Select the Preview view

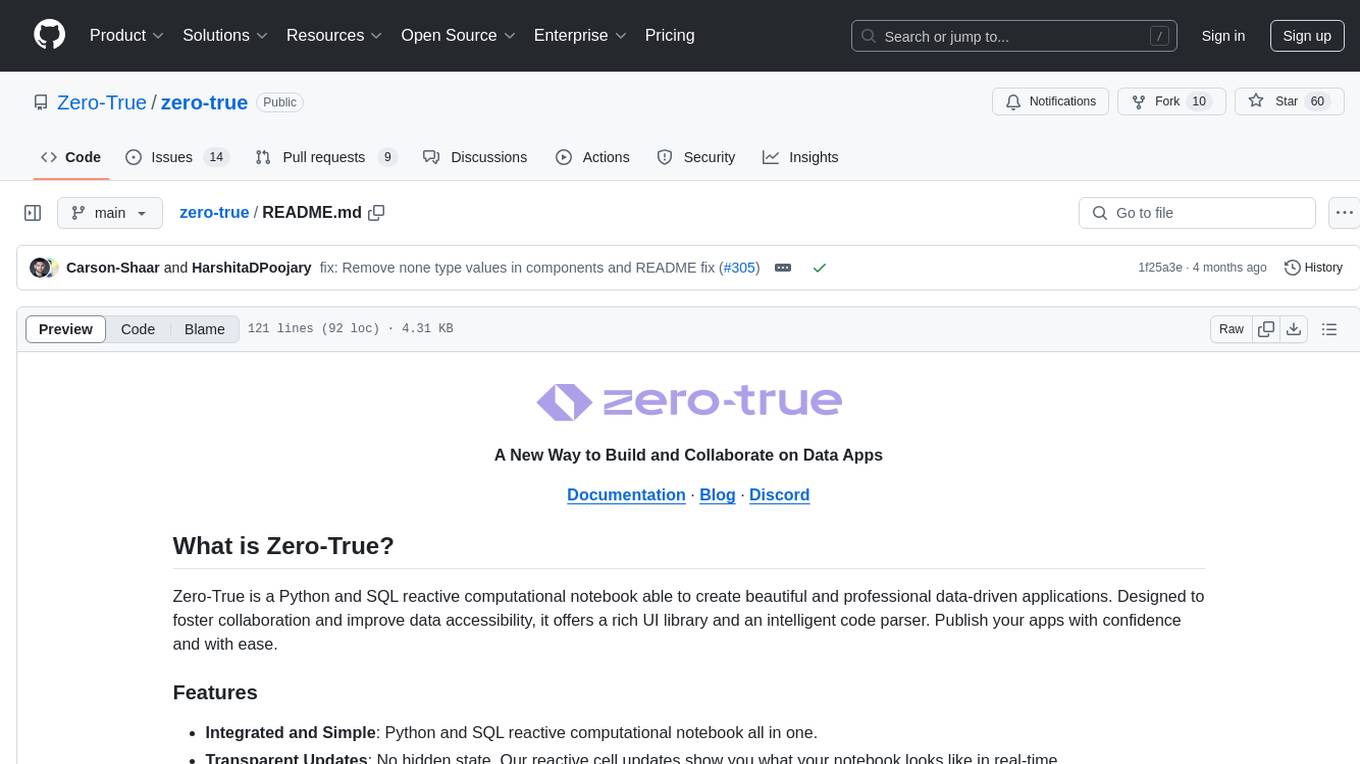66,329
